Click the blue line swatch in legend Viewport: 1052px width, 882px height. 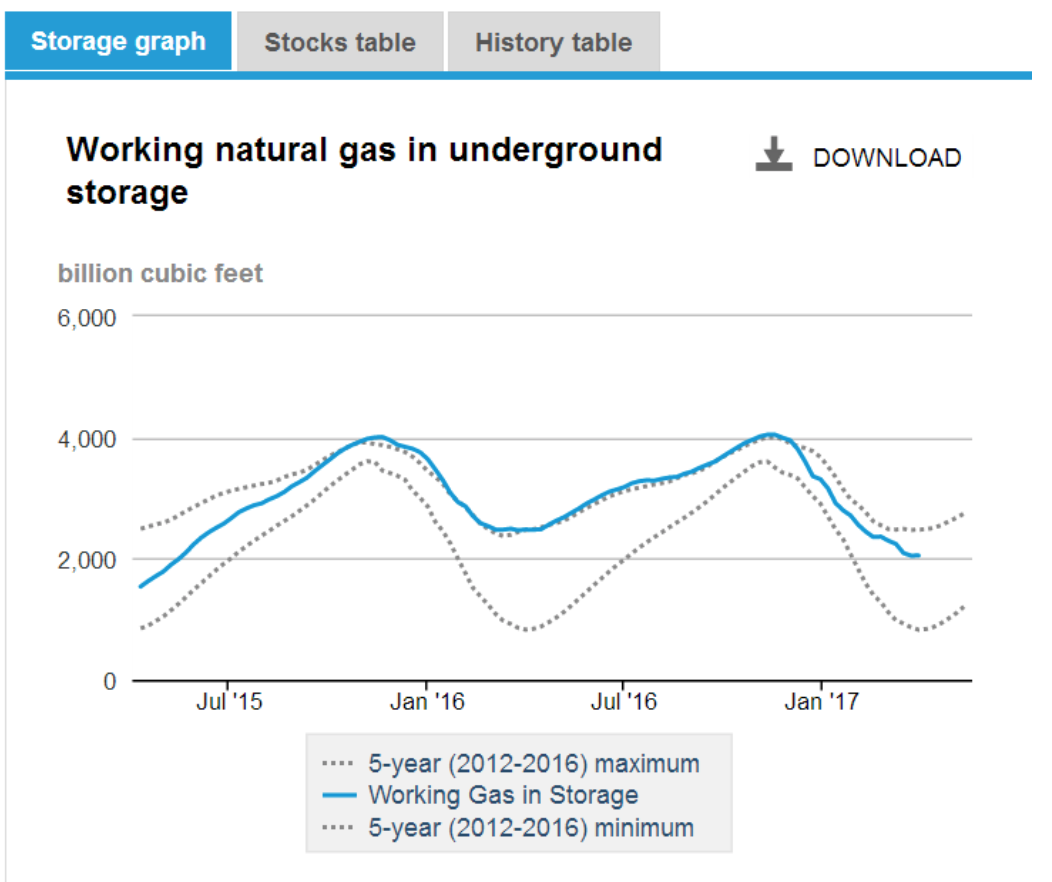(x=340, y=796)
